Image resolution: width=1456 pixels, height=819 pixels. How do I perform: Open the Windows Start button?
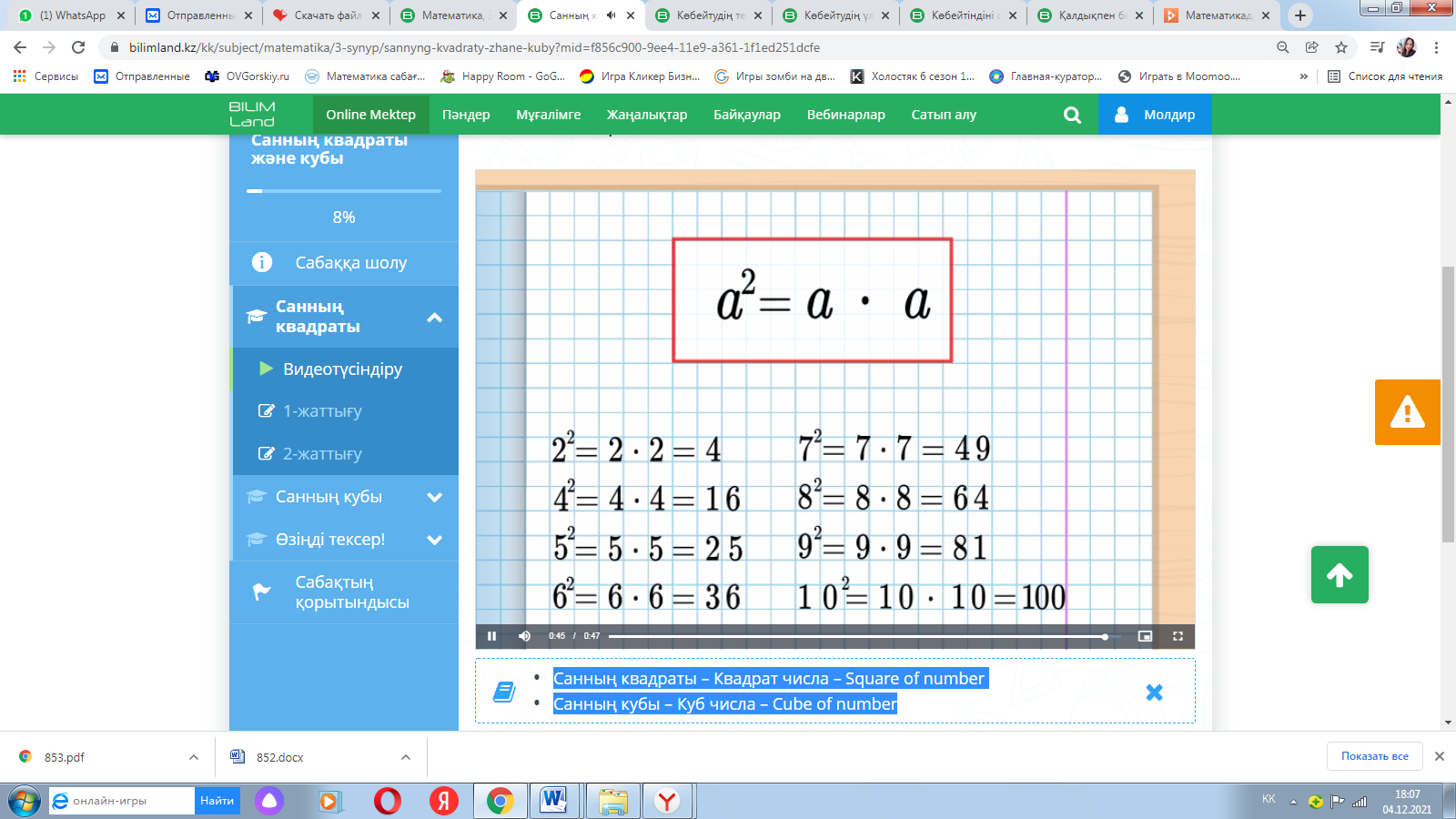[x=25, y=801]
